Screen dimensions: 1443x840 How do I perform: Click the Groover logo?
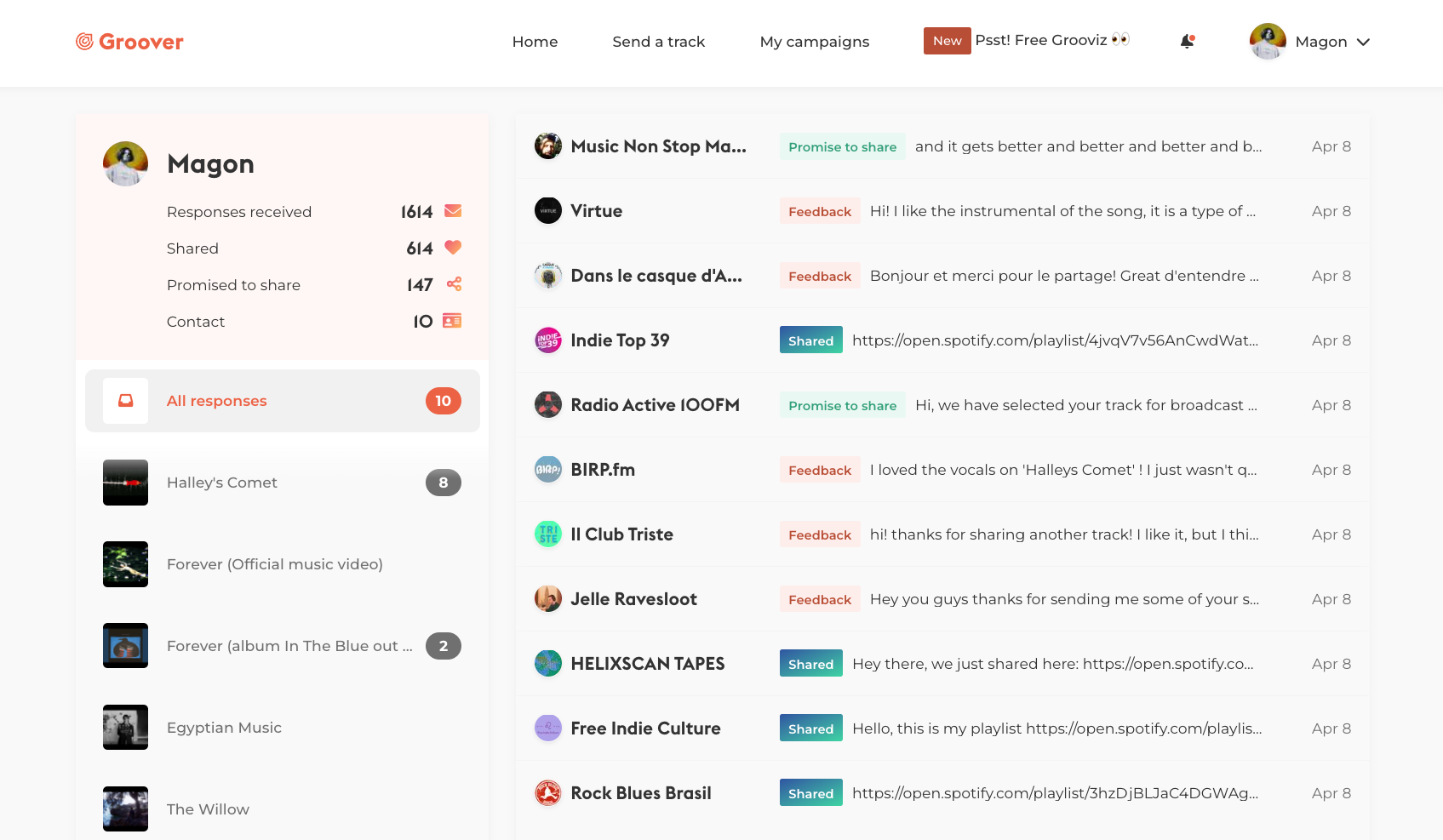click(x=129, y=42)
